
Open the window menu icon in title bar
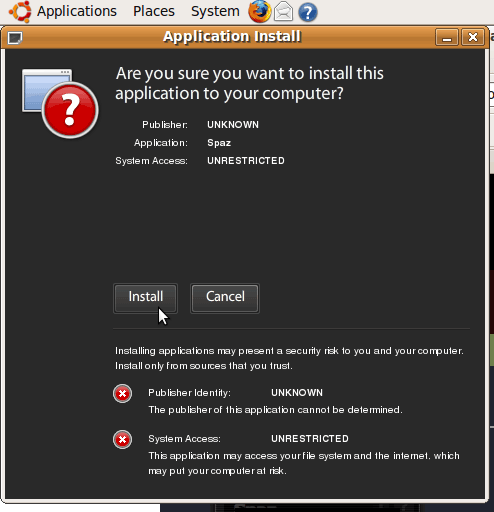coord(15,37)
